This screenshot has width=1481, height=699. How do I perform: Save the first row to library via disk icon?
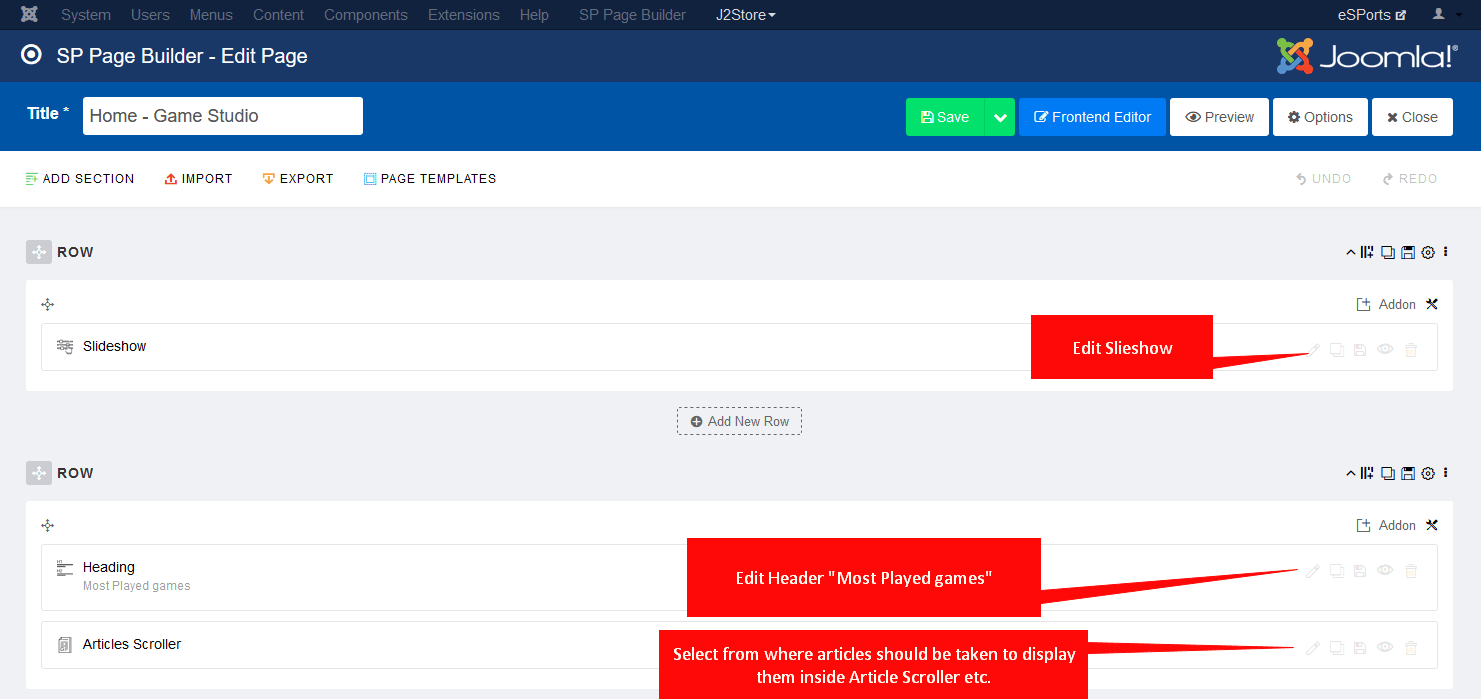[x=1408, y=253]
